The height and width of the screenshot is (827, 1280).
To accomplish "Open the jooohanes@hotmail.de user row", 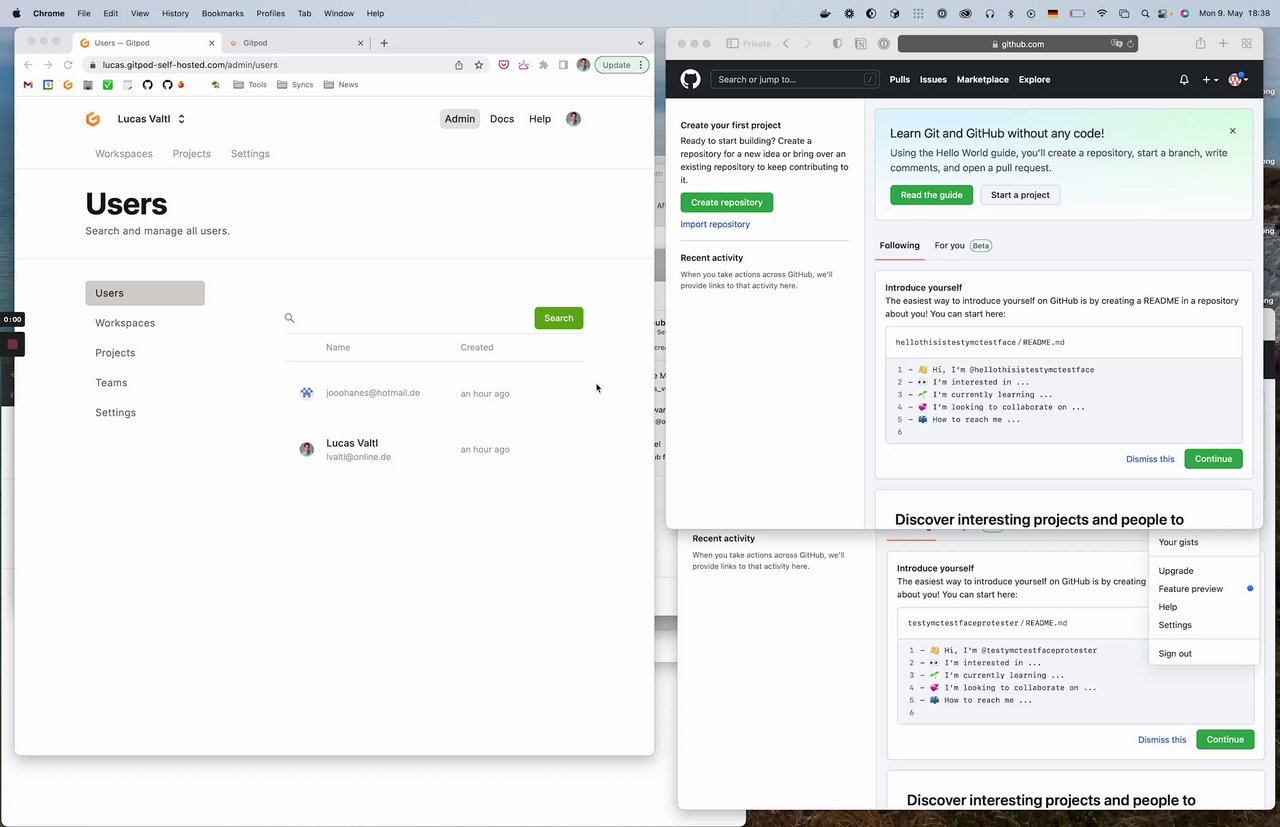I will click(434, 393).
